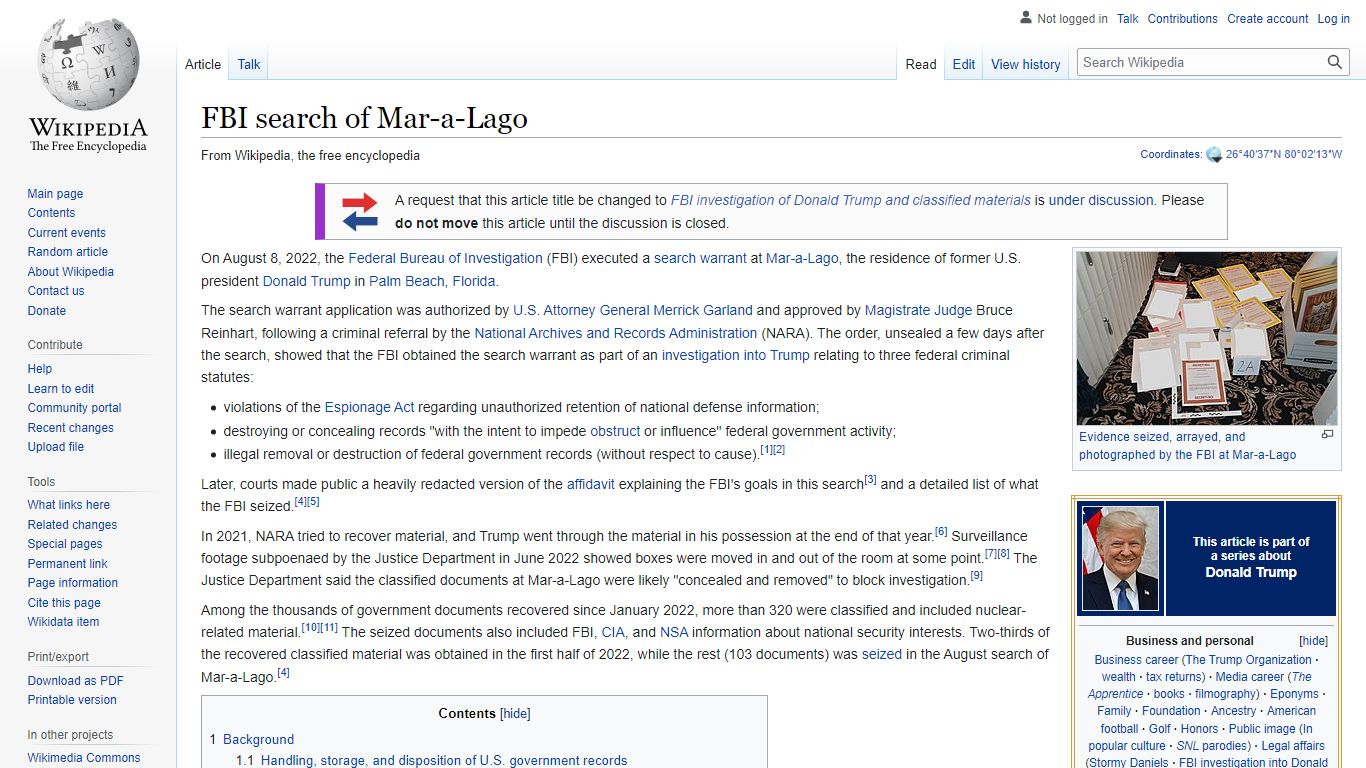Open the Log in link
This screenshot has width=1366, height=768.
1333,19
